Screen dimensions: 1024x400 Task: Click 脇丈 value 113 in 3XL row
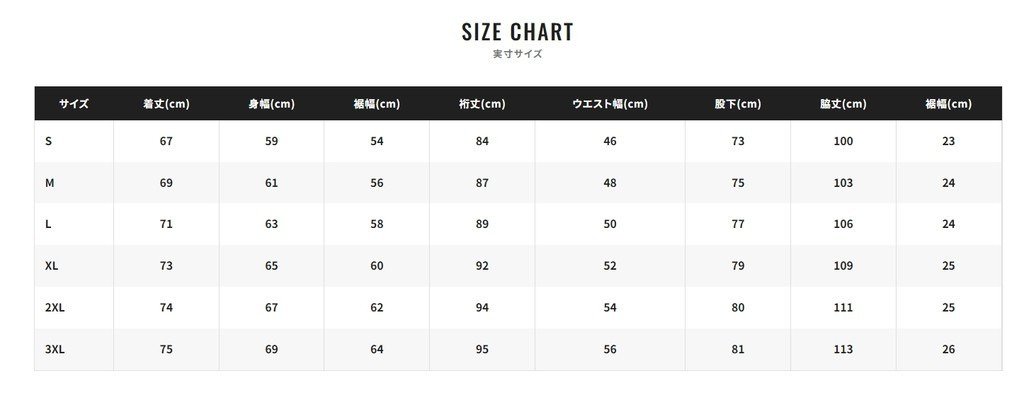click(843, 350)
